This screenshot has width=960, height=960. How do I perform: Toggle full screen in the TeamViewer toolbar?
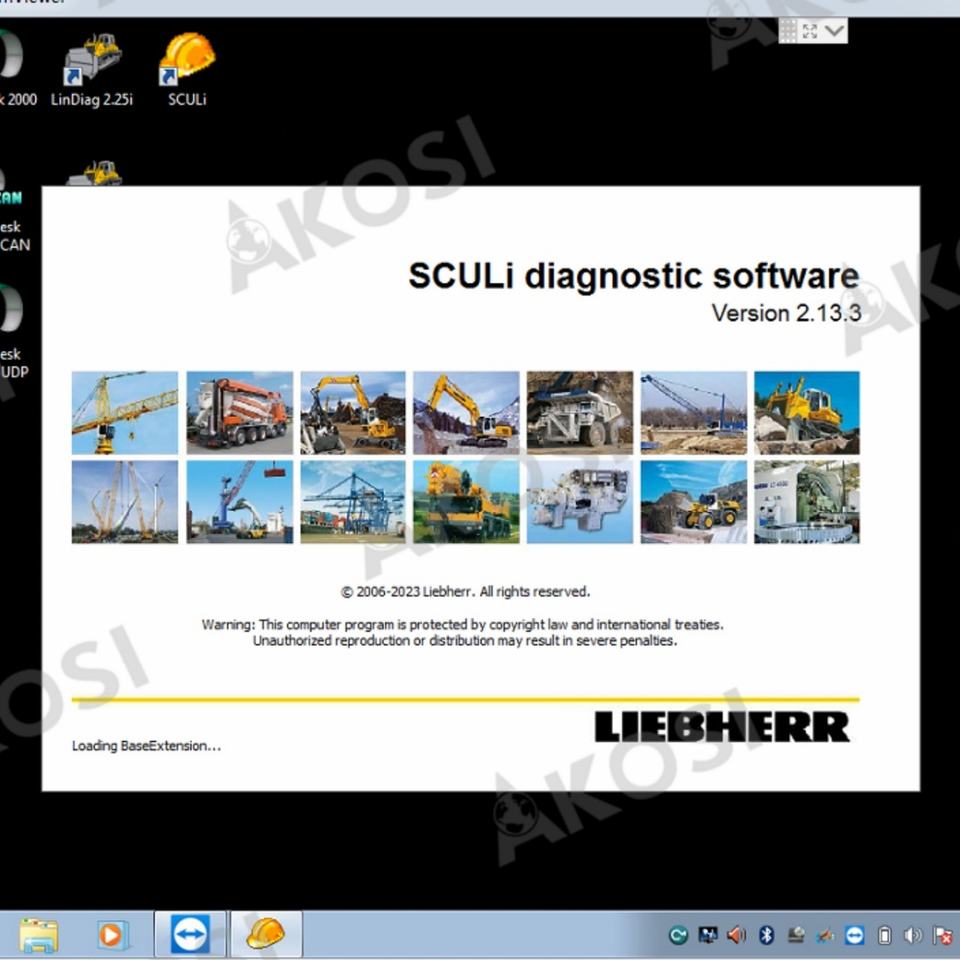point(810,31)
